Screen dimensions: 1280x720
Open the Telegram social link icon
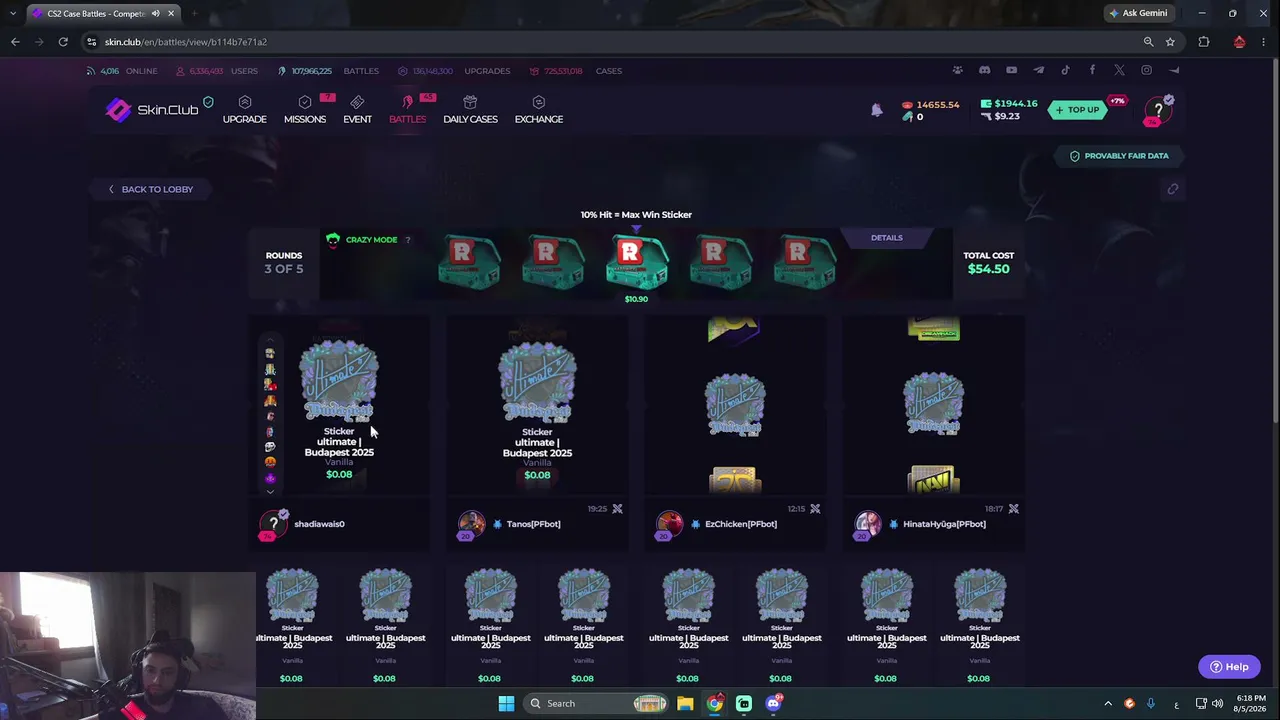[1038, 70]
